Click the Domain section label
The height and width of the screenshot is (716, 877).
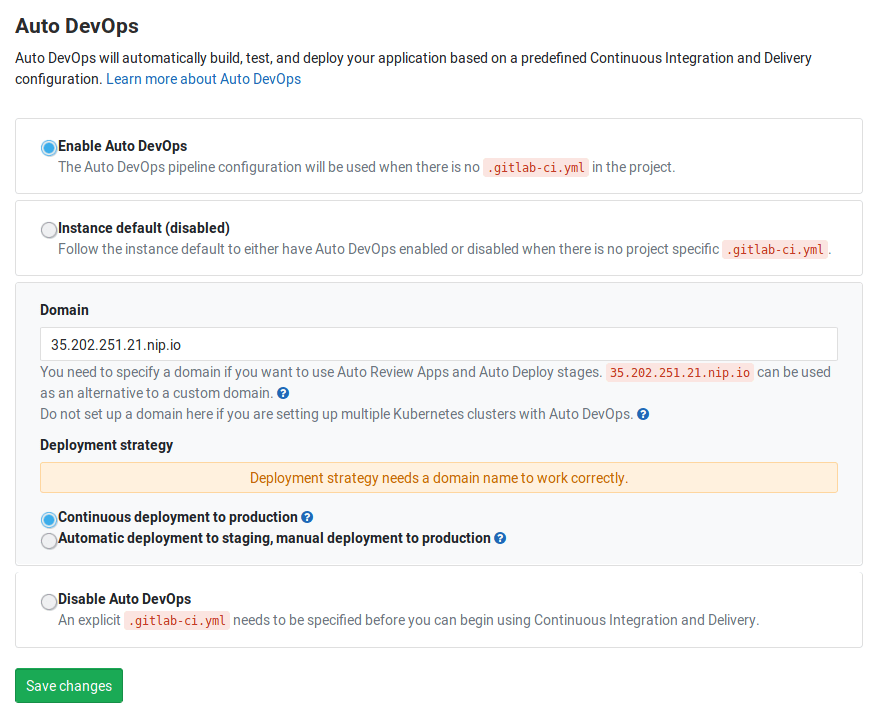pyautogui.click(x=64, y=310)
